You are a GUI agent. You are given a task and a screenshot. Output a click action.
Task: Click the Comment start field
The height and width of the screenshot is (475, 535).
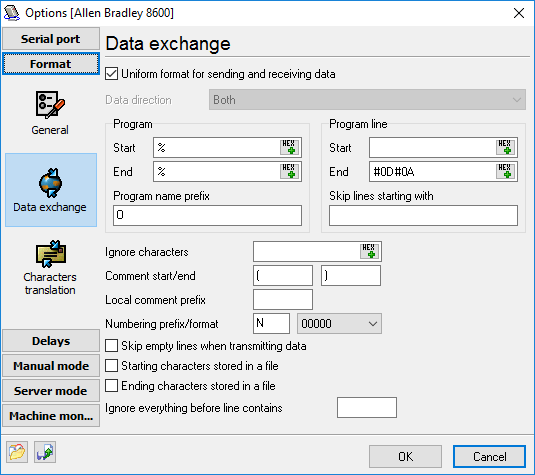(x=283, y=275)
